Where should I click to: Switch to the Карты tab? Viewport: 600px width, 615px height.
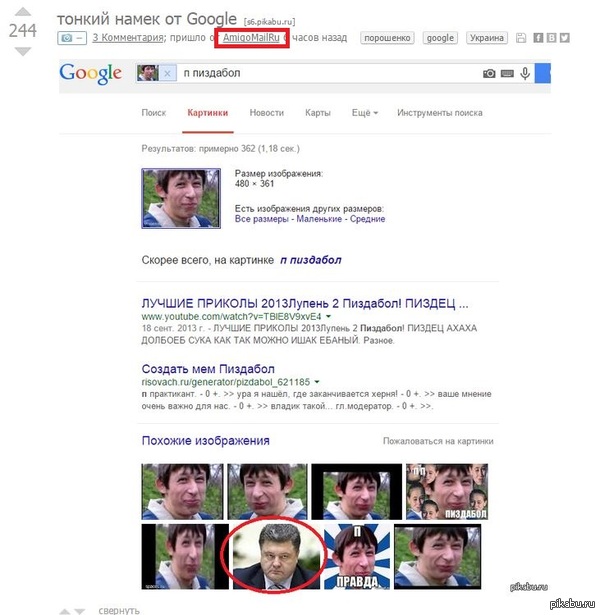318,113
